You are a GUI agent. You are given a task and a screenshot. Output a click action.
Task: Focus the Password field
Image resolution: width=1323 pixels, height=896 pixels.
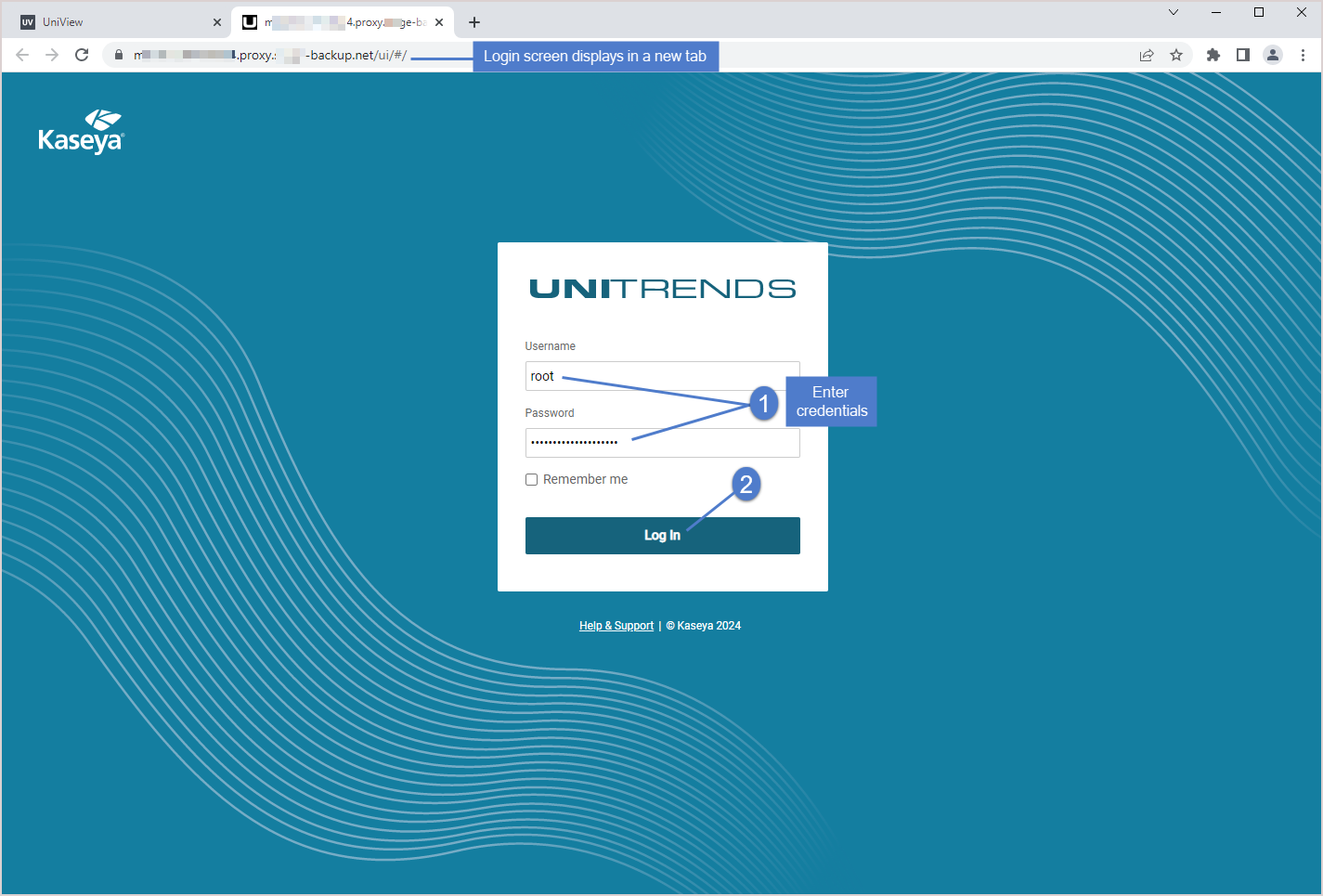pyautogui.click(x=663, y=443)
